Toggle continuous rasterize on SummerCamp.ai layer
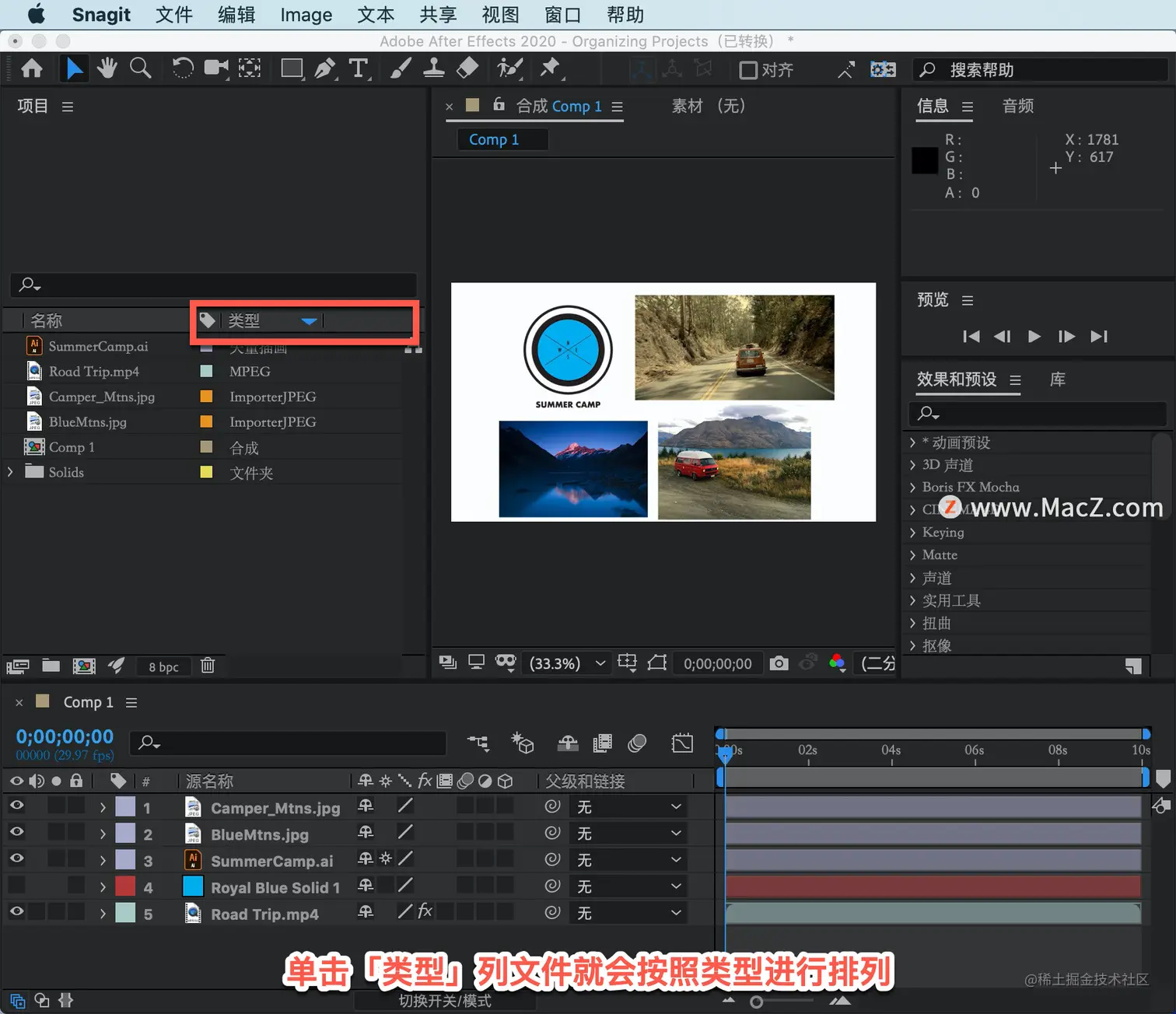The height and width of the screenshot is (1014, 1176). point(386,859)
